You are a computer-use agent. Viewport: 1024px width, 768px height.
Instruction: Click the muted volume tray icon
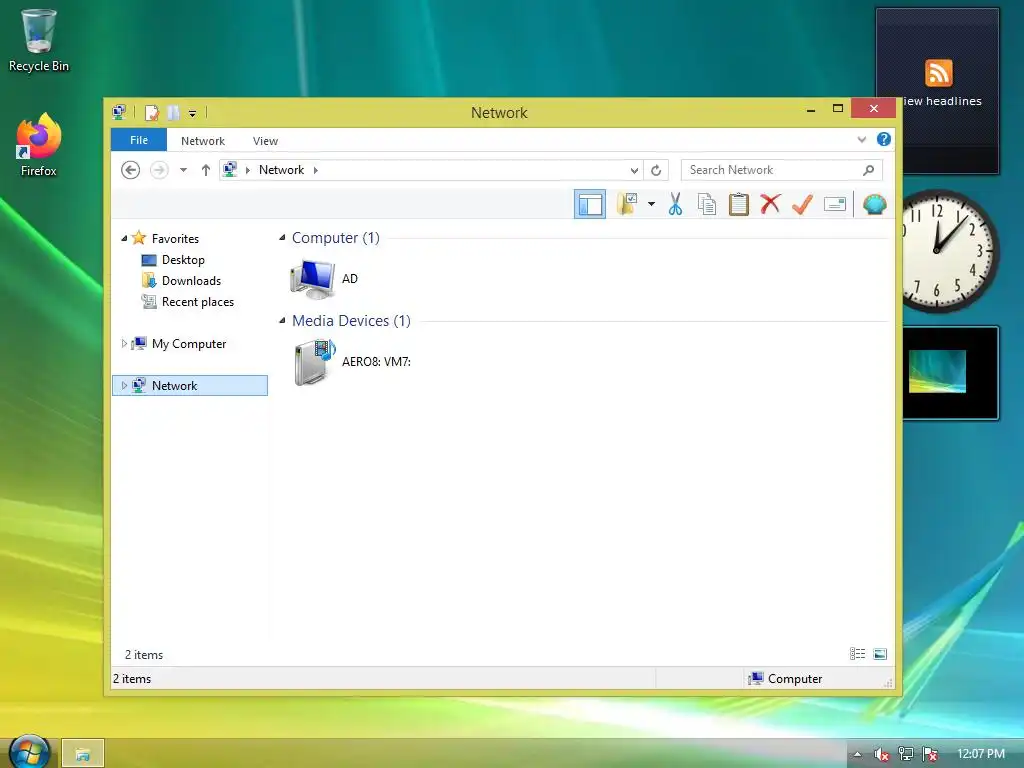[x=882, y=754]
